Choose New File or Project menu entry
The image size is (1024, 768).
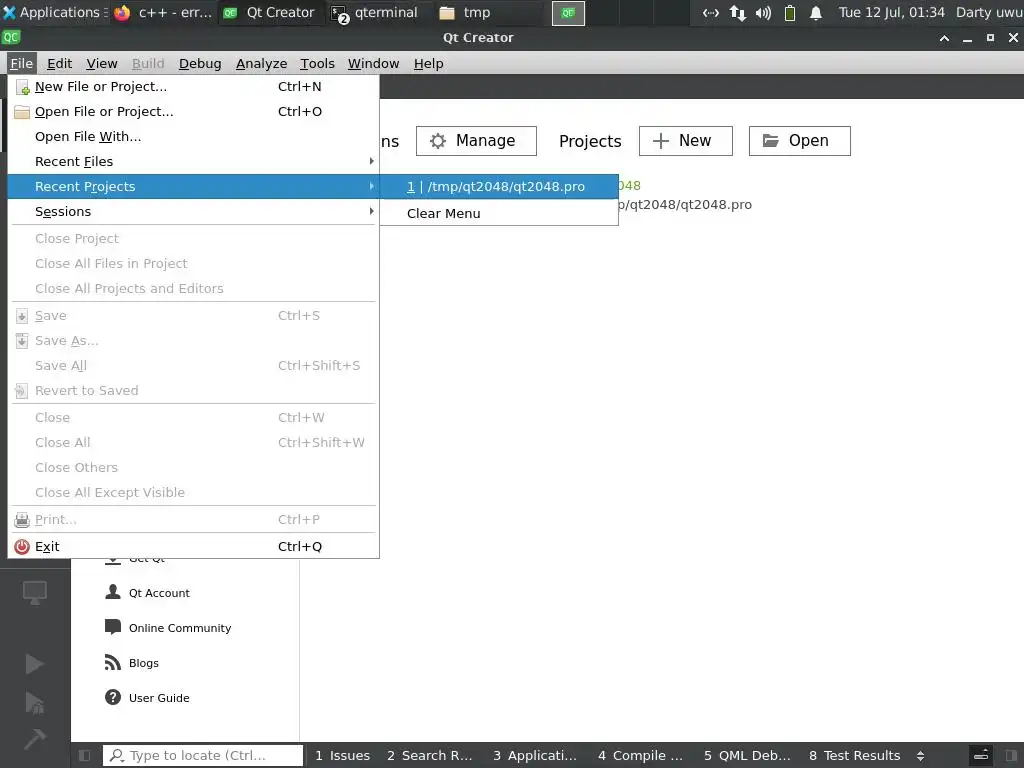[193, 87]
